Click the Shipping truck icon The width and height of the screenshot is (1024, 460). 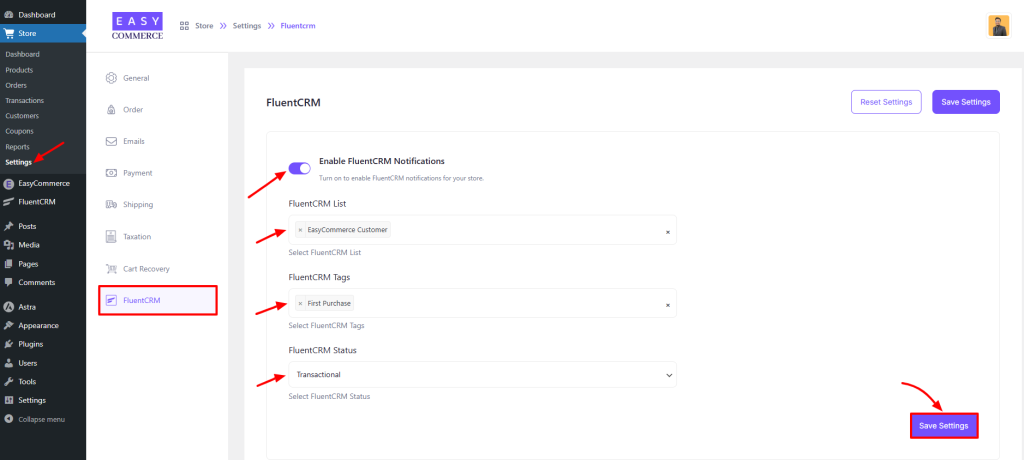[111, 205]
